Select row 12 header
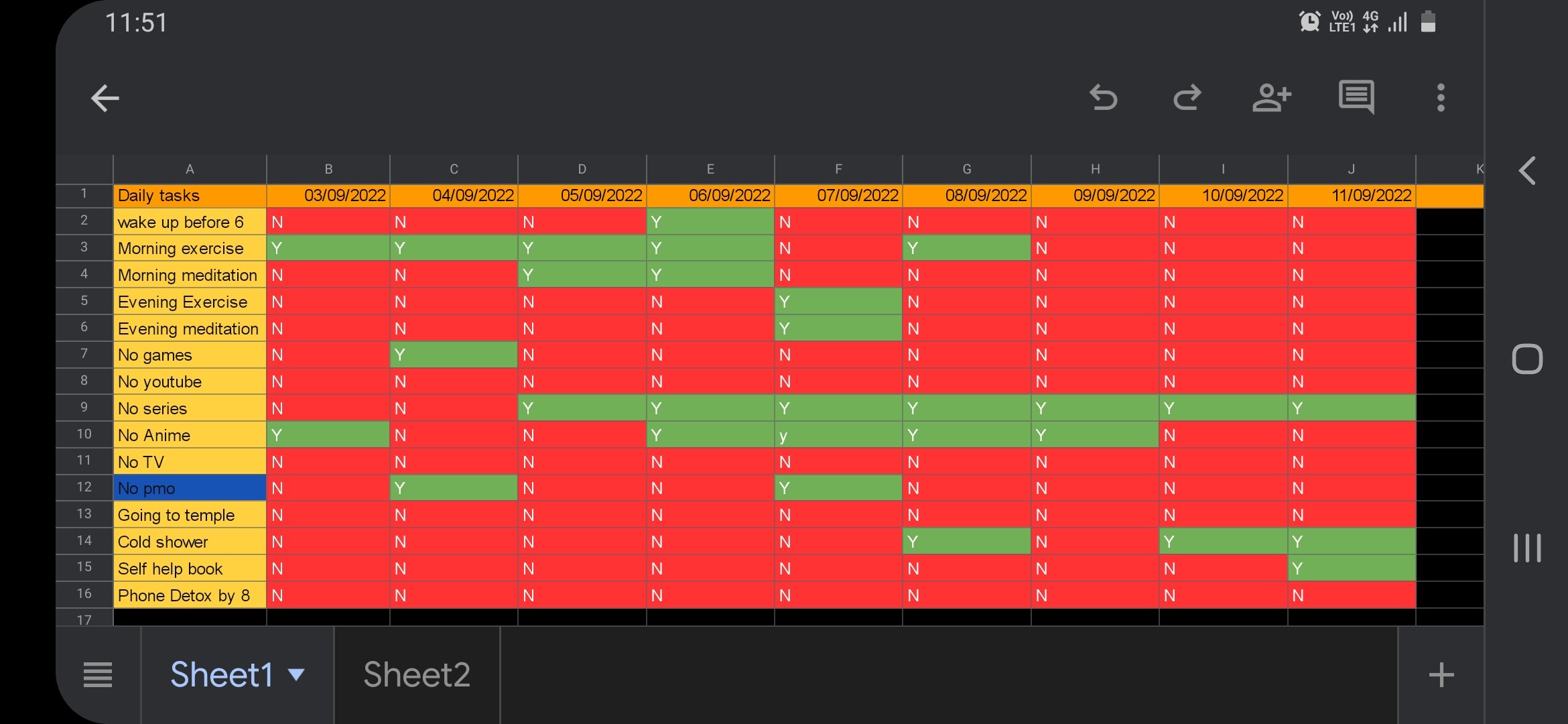The height and width of the screenshot is (724, 1568). click(84, 487)
